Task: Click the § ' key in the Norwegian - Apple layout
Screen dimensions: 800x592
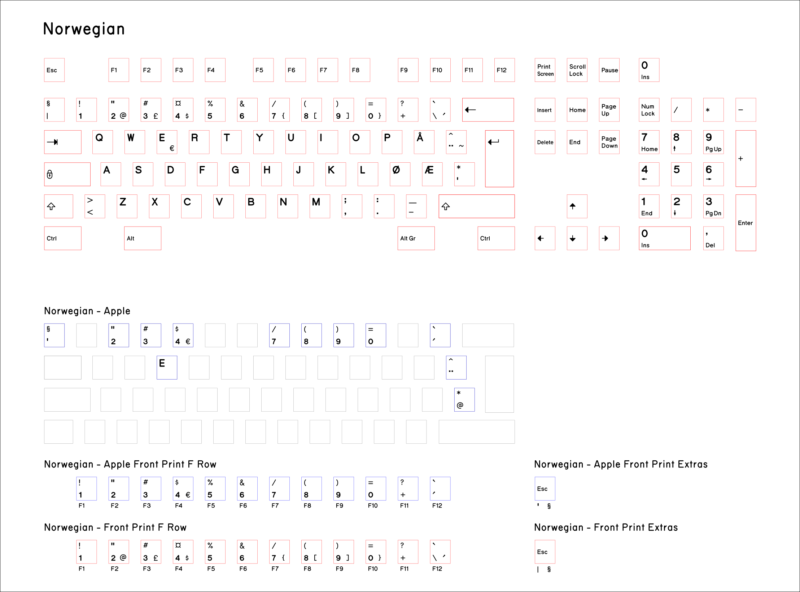Action: tap(55, 335)
